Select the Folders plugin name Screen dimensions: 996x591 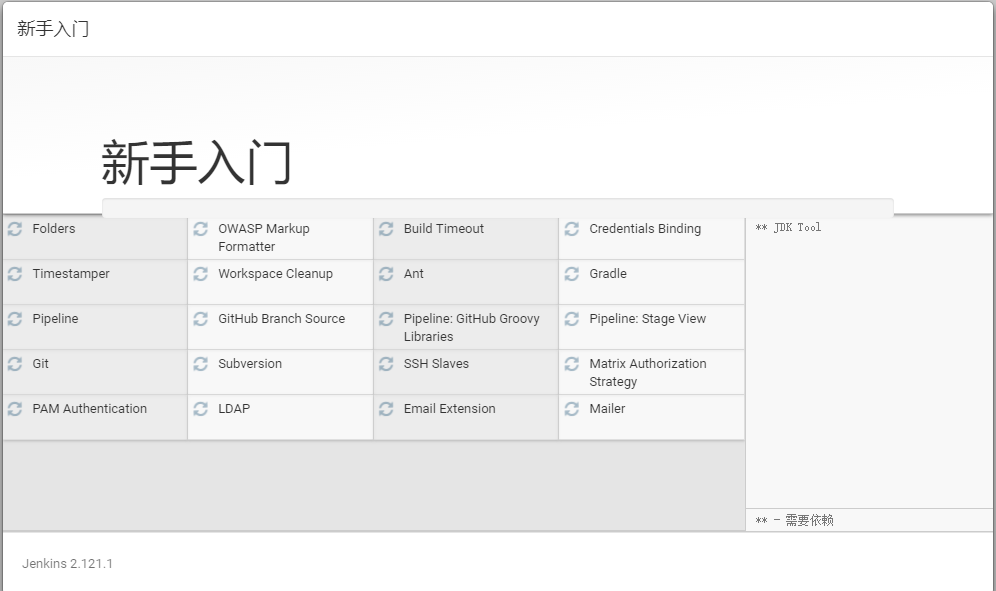pos(54,229)
